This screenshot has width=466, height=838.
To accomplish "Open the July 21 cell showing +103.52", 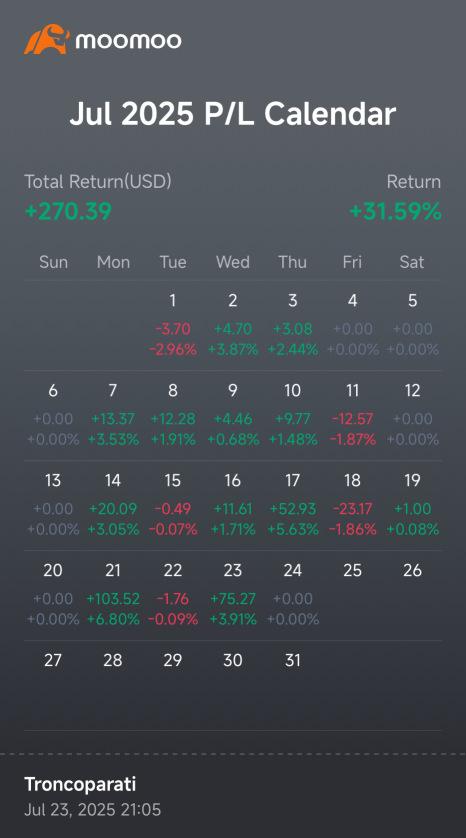I will [x=113, y=595].
